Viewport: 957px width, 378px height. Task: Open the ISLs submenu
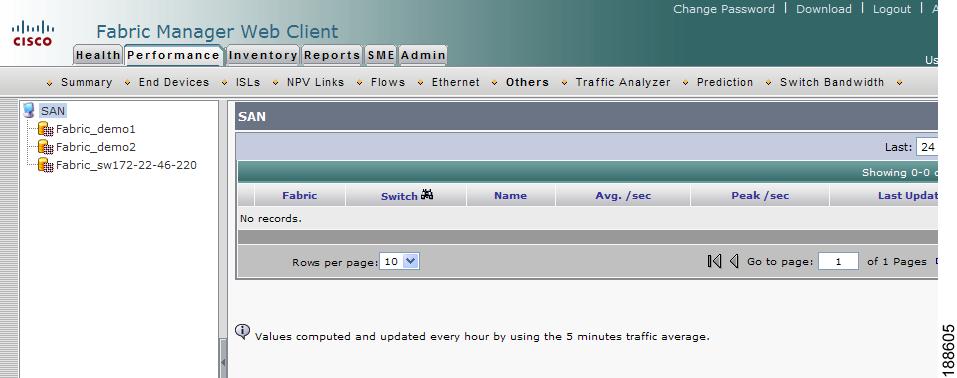(x=248, y=82)
